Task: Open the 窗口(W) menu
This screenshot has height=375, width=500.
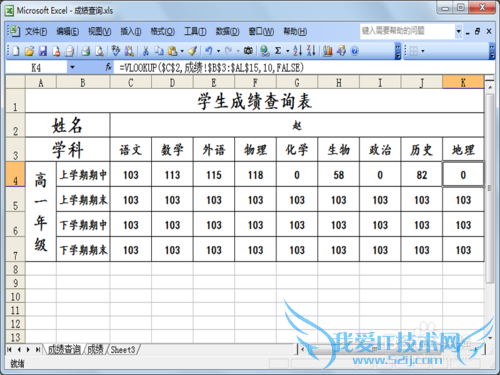Action: coord(261,32)
